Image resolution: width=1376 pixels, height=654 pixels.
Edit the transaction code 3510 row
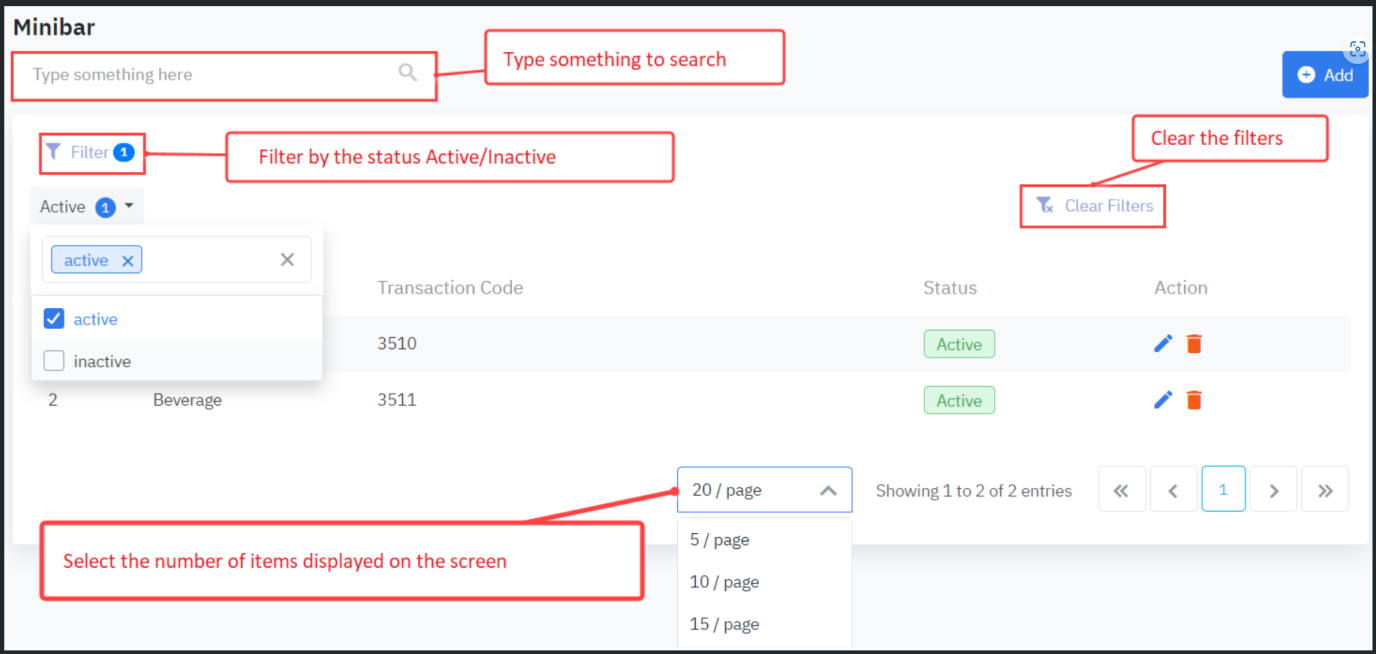pos(1163,344)
